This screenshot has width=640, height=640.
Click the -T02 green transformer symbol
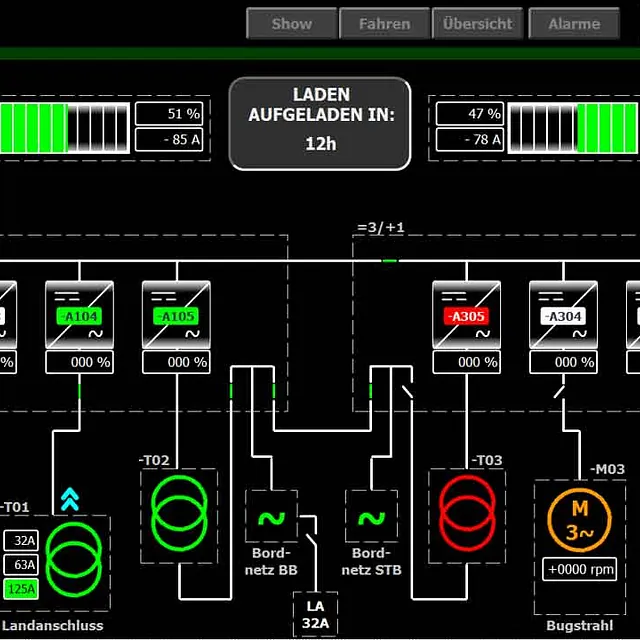[179, 513]
